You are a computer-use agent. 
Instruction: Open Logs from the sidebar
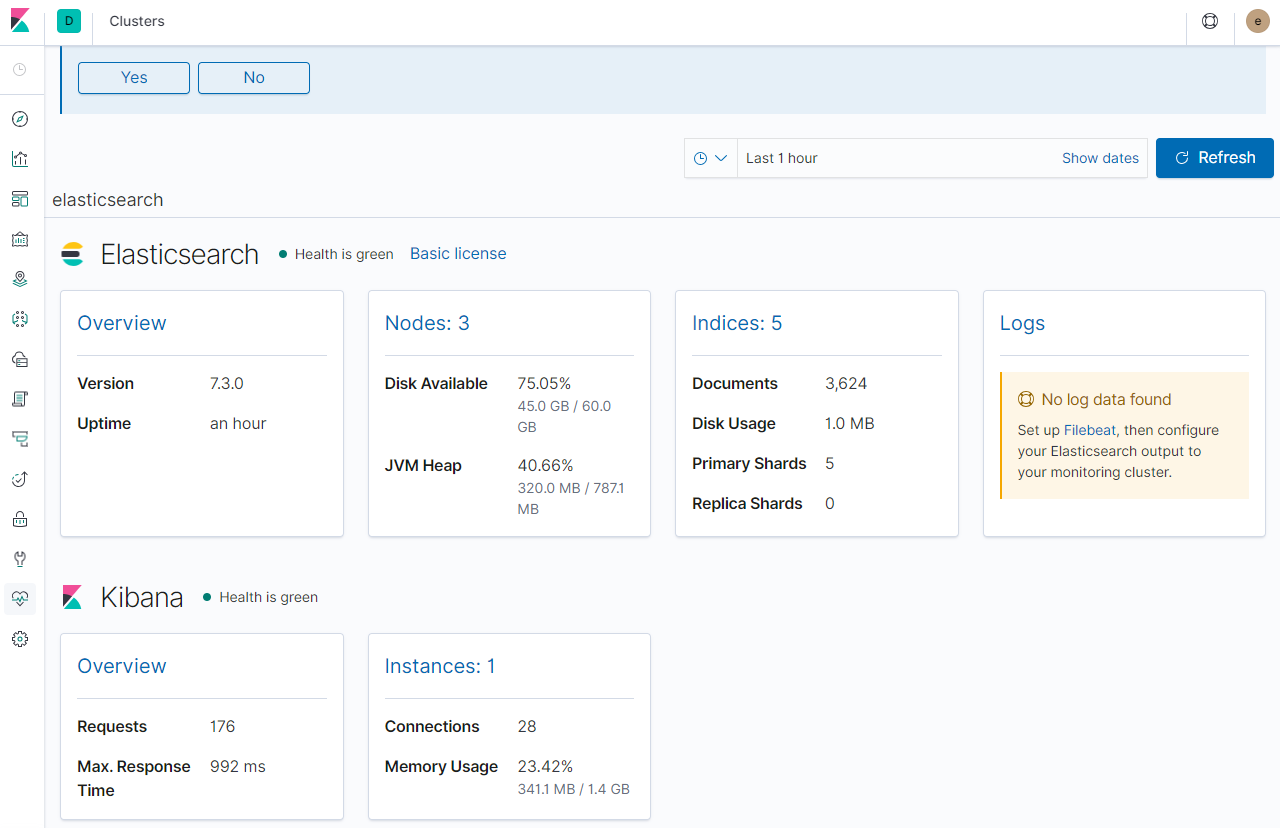point(20,399)
